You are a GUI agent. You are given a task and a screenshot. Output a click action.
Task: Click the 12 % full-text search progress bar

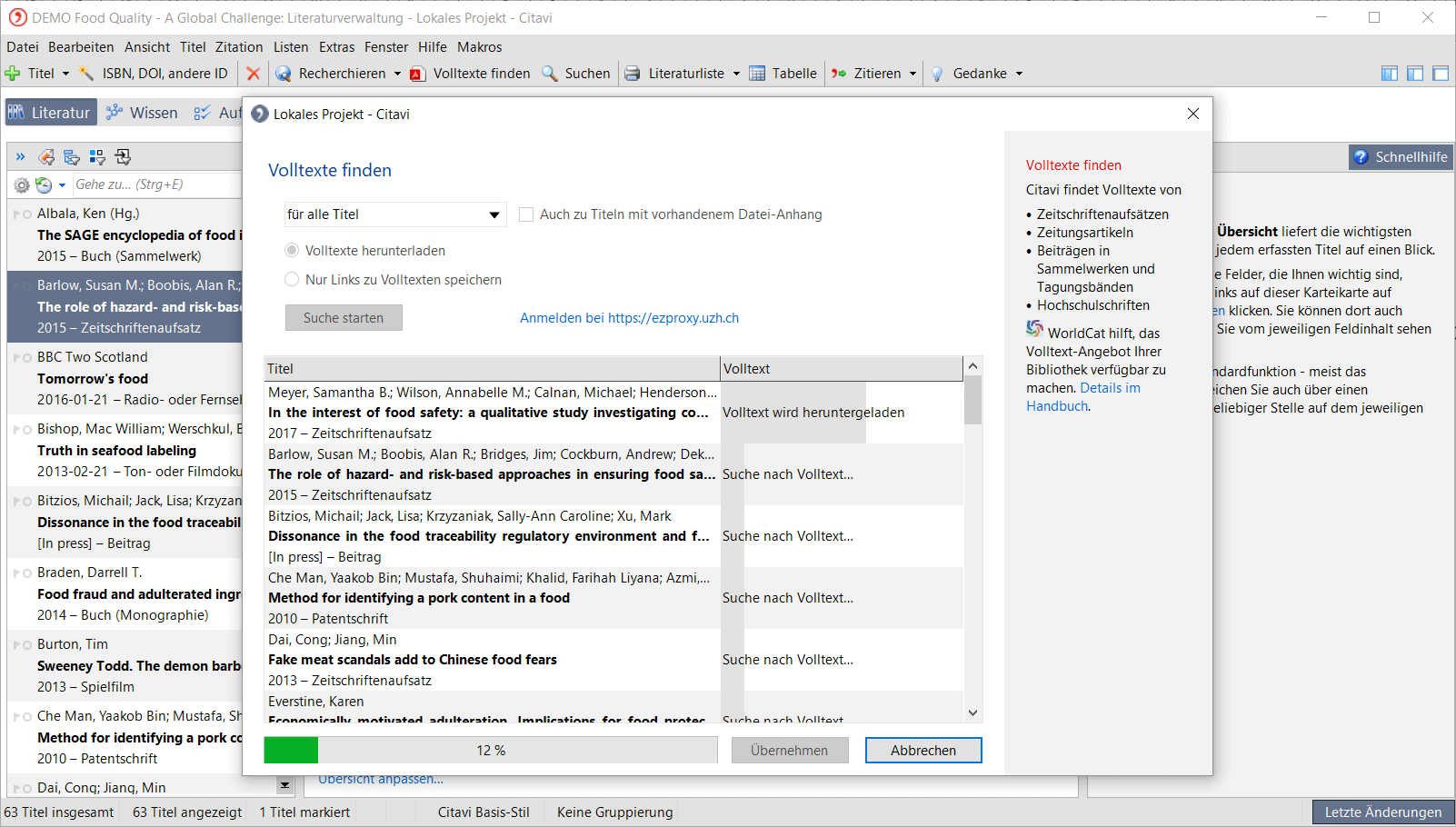point(491,751)
